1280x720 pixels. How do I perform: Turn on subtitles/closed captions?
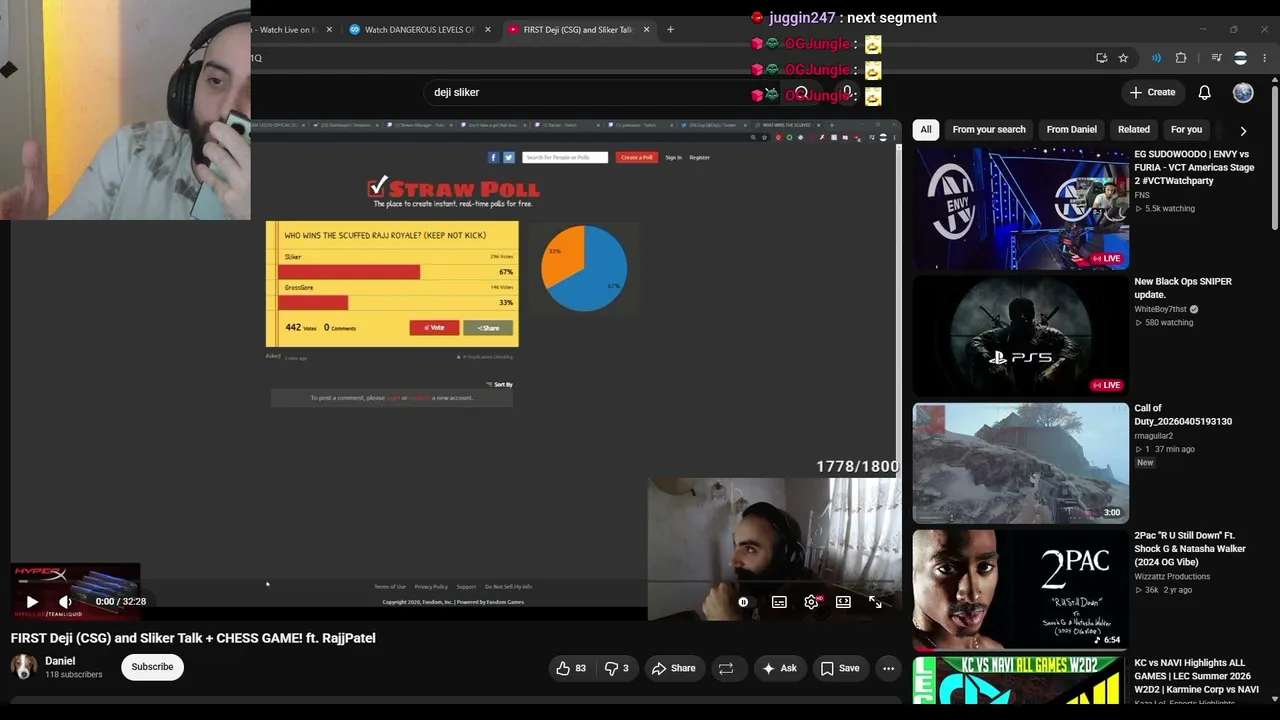pos(779,602)
